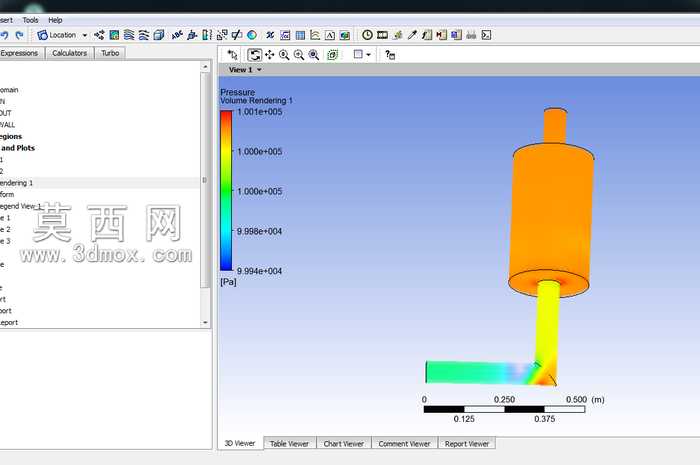The image size is (700, 465).
Task: Switch to the 3D Viewer tab
Action: pyautogui.click(x=240, y=443)
